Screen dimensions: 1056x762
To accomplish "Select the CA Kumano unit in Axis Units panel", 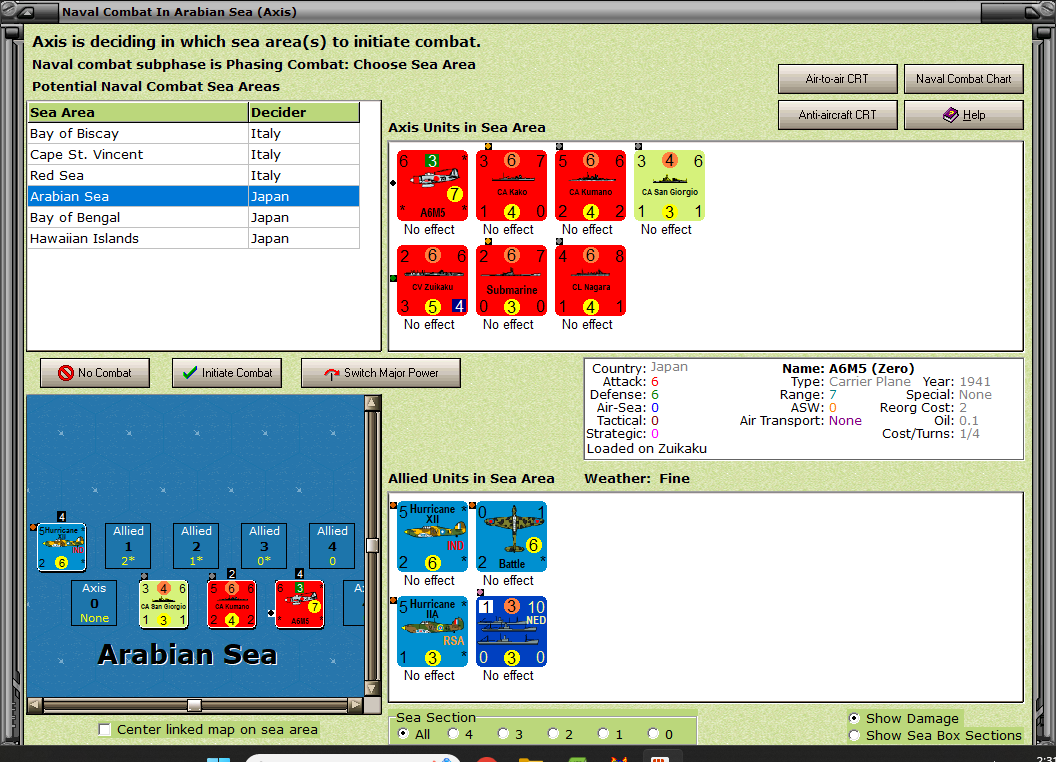I will tap(591, 185).
